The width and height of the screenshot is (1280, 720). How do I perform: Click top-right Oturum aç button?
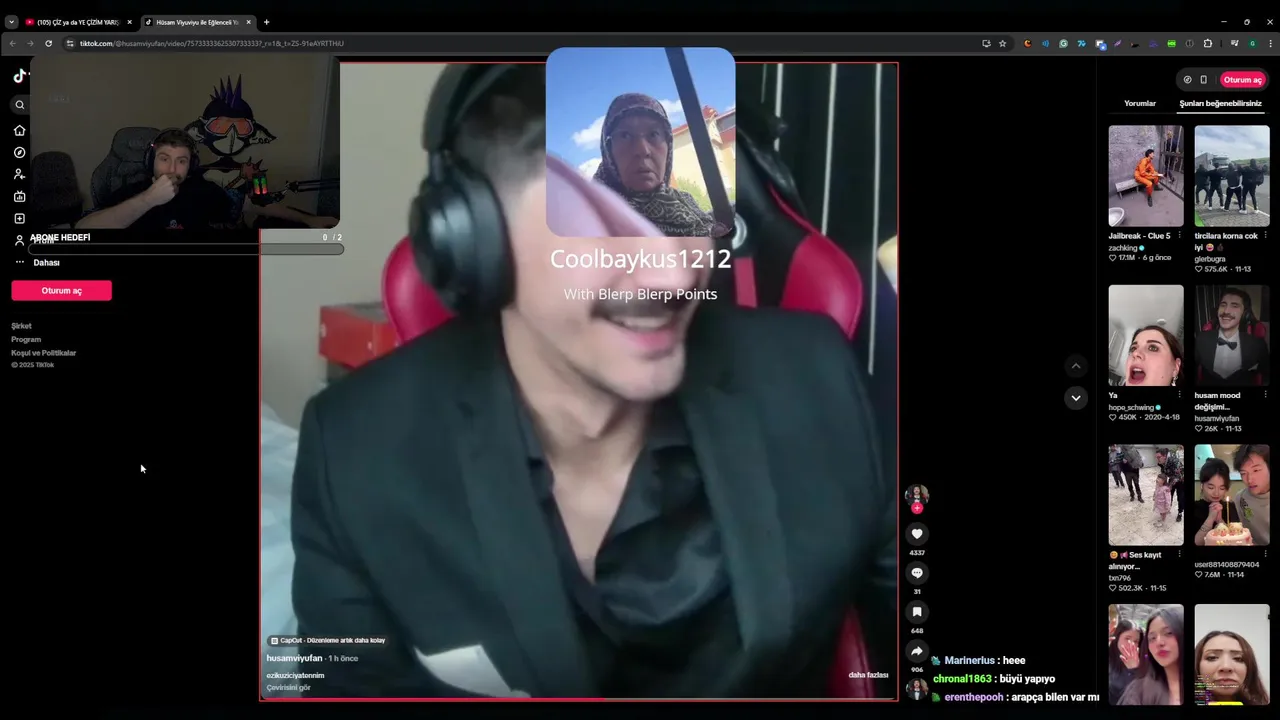click(1243, 80)
